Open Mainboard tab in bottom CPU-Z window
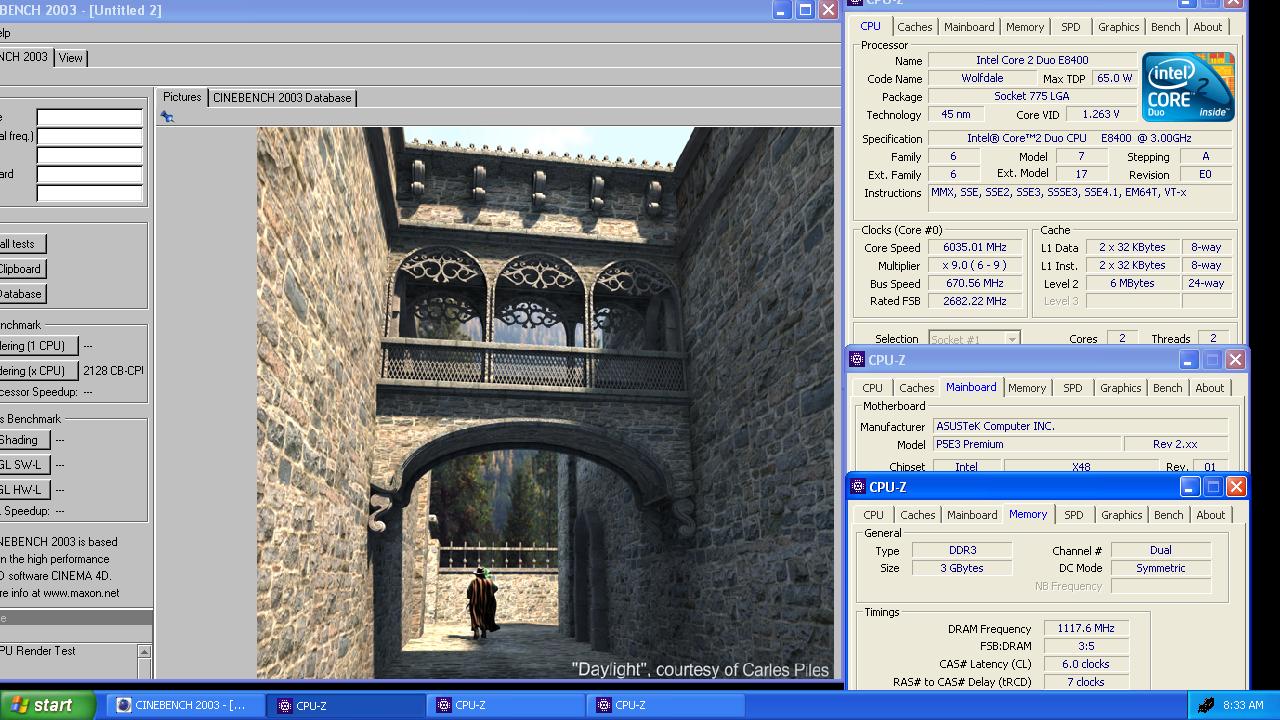Screen dimensions: 1280x720 [972, 515]
